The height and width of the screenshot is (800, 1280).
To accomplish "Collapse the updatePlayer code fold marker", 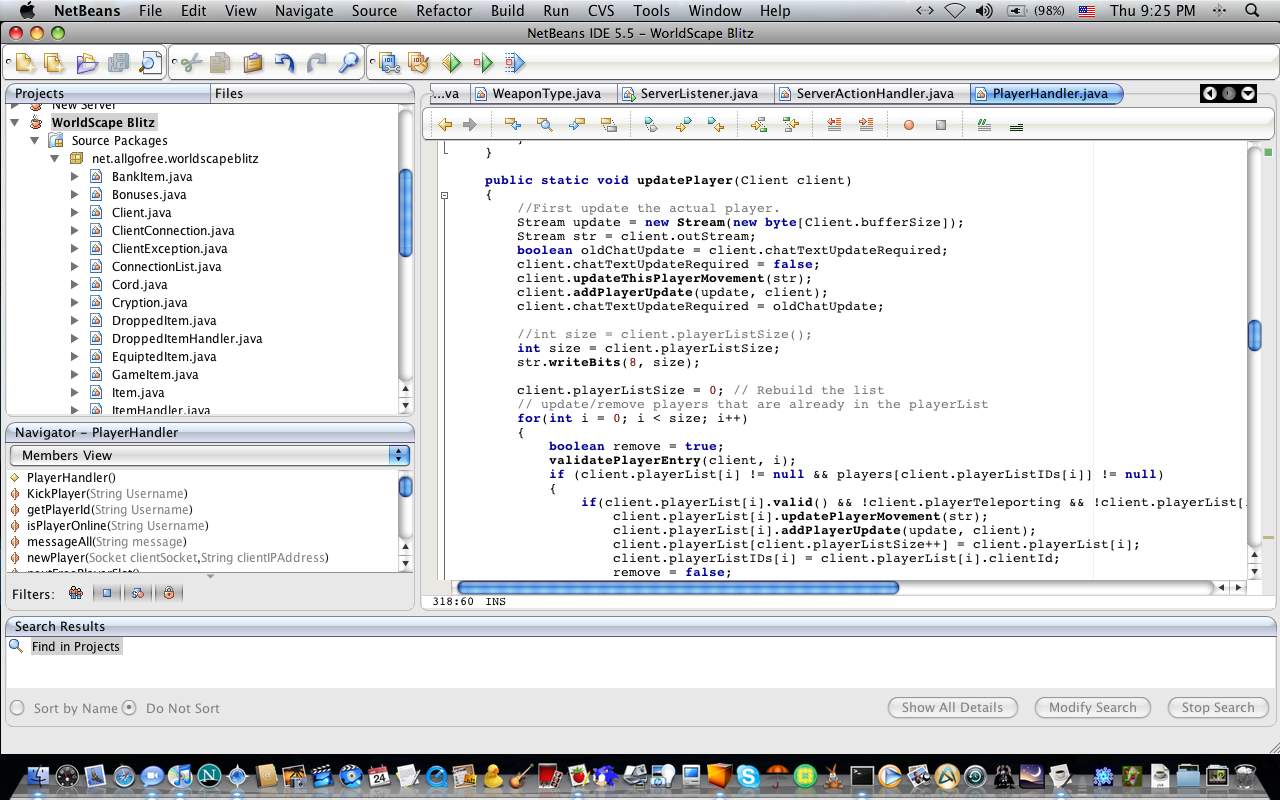I will point(444,195).
